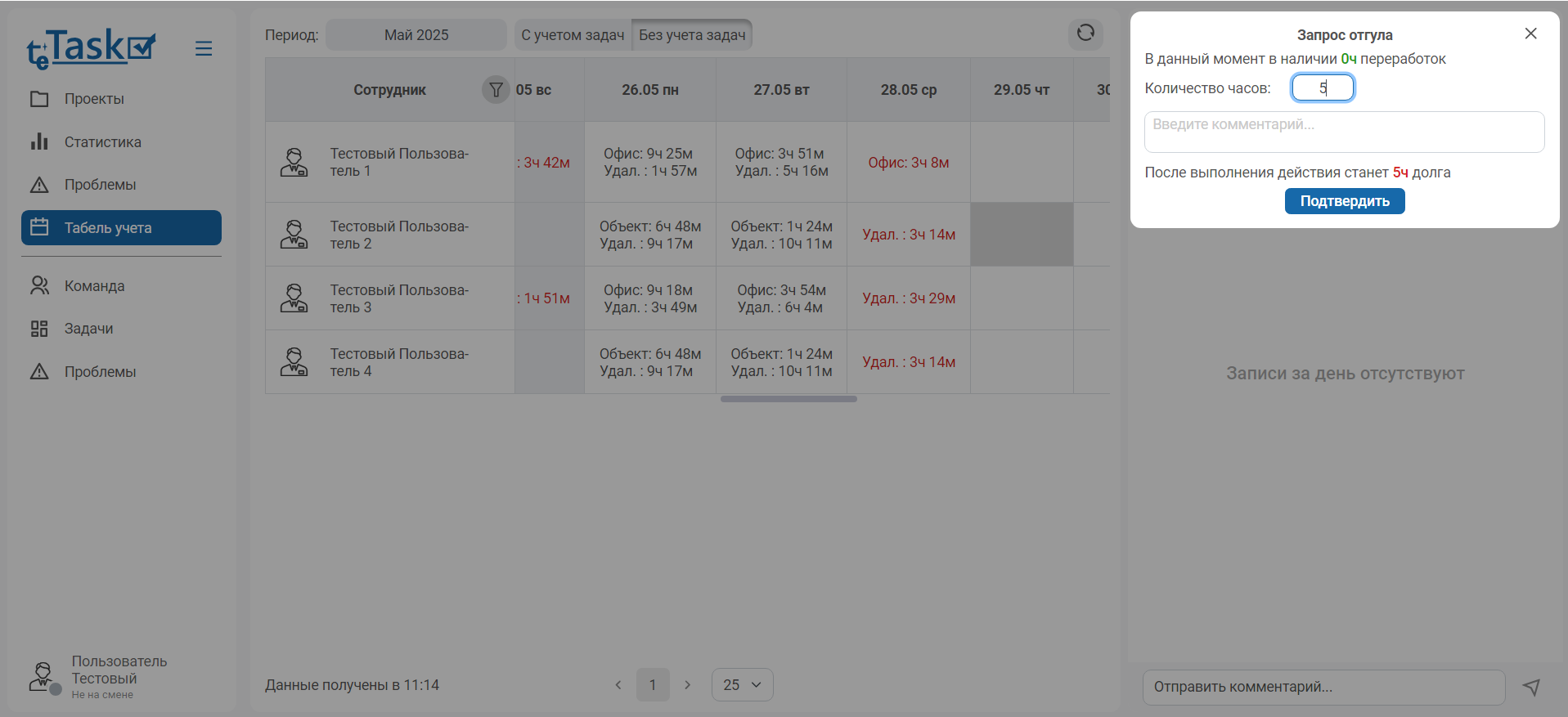Click avatar of Тестовый Пользователь 1
This screenshot has height=717, width=1568.
[x=294, y=163]
